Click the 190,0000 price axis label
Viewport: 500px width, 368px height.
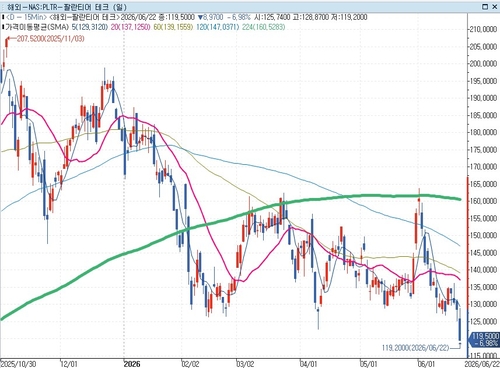pyautogui.click(x=483, y=98)
